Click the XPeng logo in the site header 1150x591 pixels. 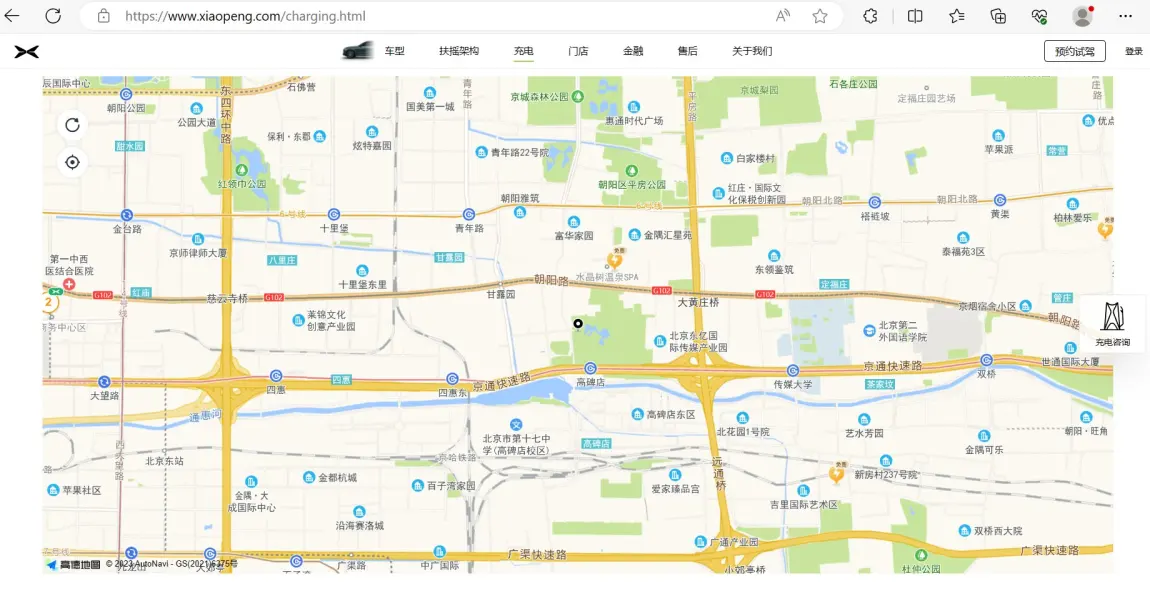27,51
